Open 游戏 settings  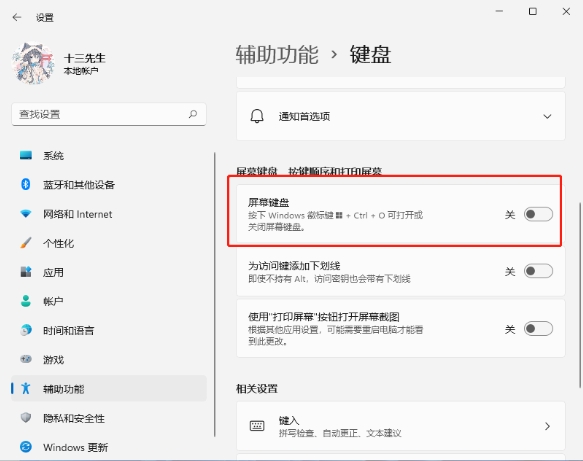pos(109,359)
